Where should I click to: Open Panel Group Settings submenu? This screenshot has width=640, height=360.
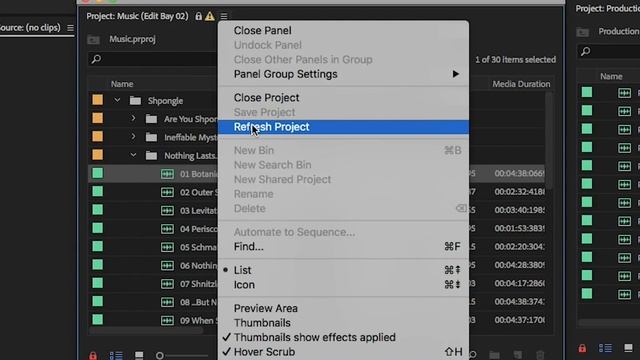click(x=343, y=74)
